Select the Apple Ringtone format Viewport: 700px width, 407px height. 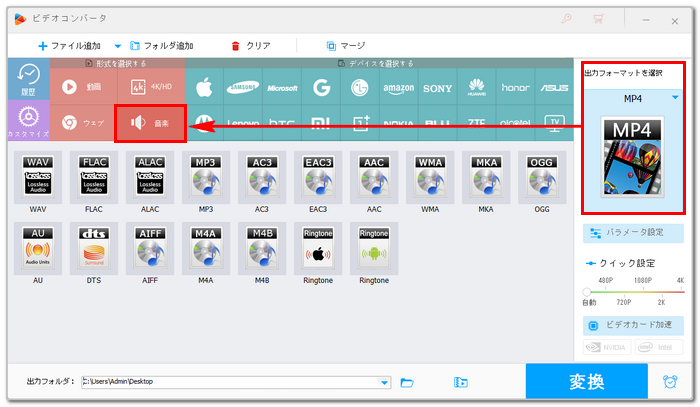pyautogui.click(x=317, y=250)
